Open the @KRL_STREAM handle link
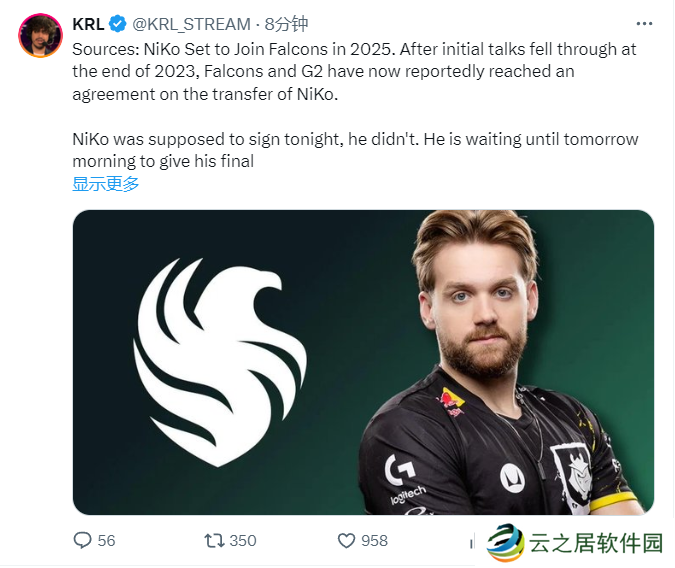The image size is (675, 568). 191,24
